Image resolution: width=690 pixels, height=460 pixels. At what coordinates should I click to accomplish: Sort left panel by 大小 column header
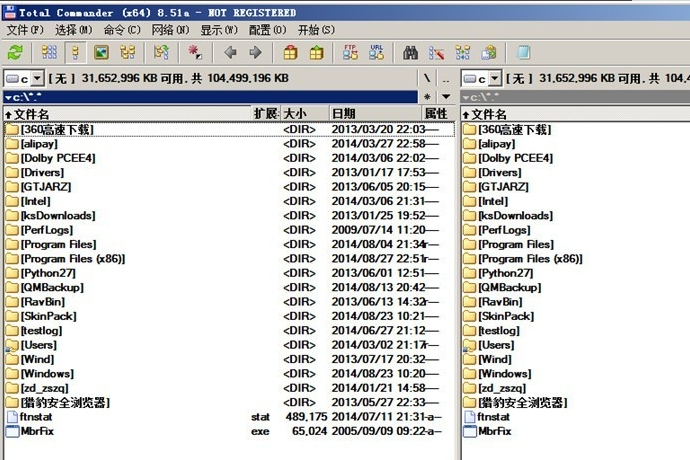(305, 114)
